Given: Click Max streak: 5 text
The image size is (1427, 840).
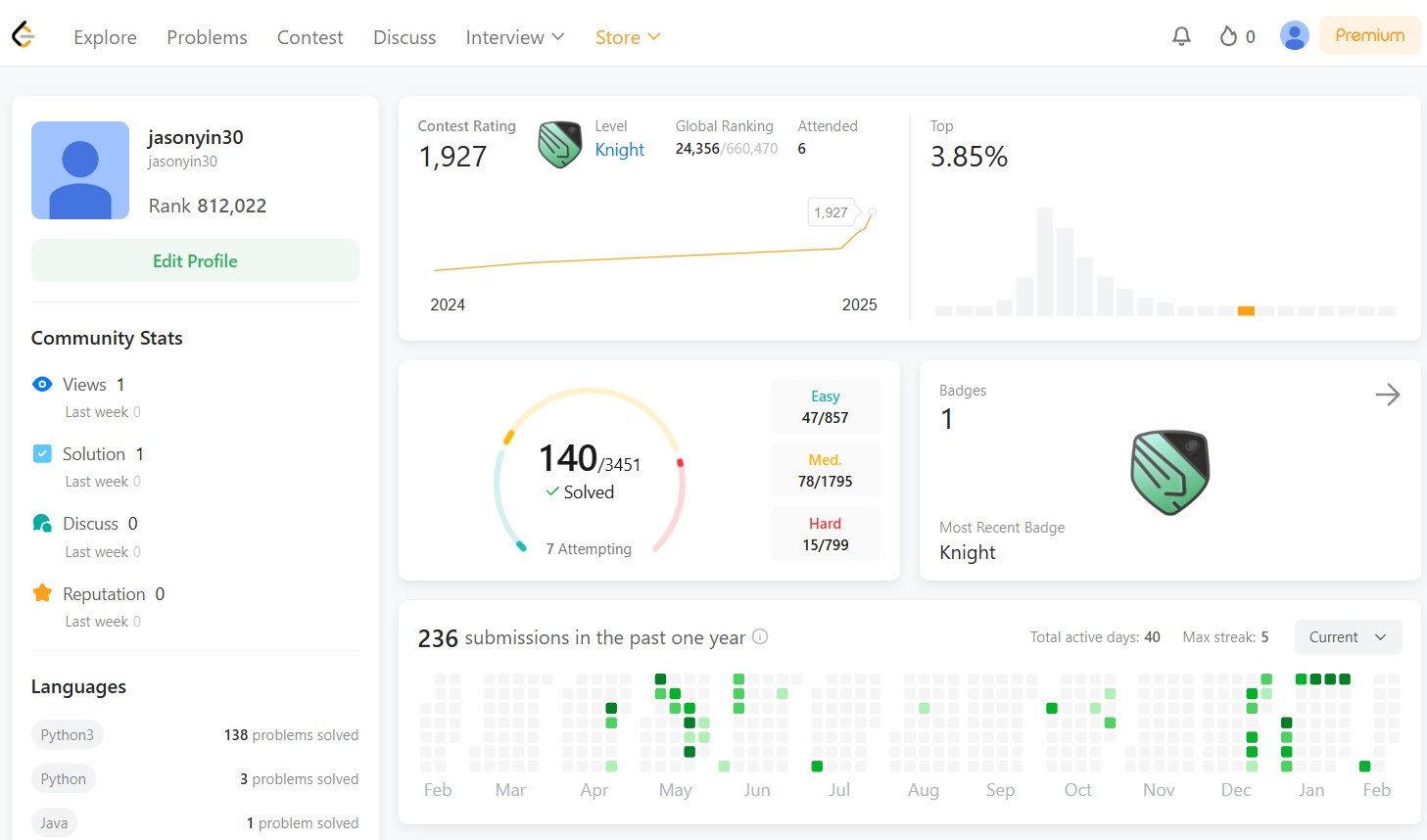Looking at the screenshot, I should (1225, 637).
